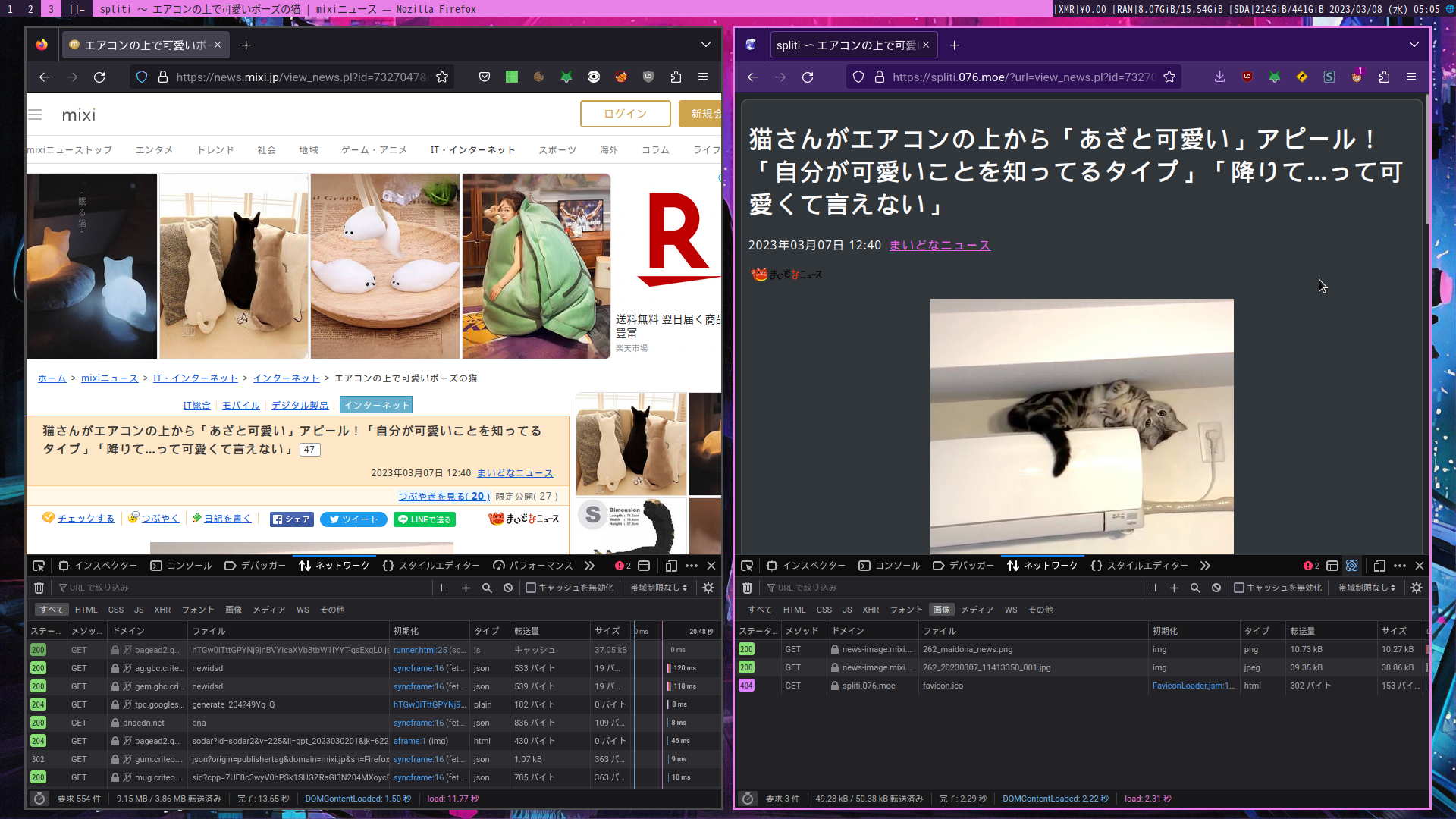Select the 画像 filter in left devtools
Viewport: 1456px width, 819px height.
click(234, 610)
